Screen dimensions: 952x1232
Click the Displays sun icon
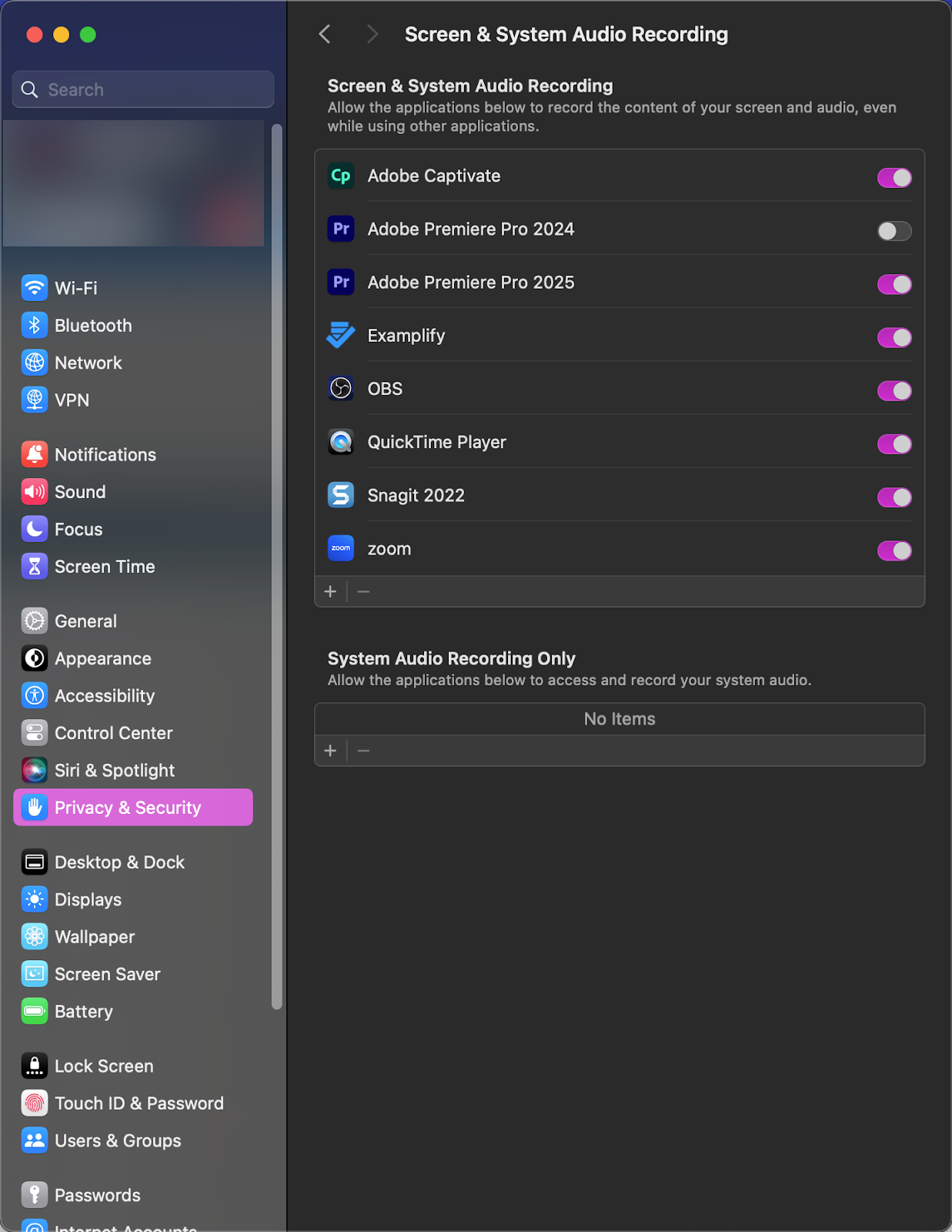point(35,899)
